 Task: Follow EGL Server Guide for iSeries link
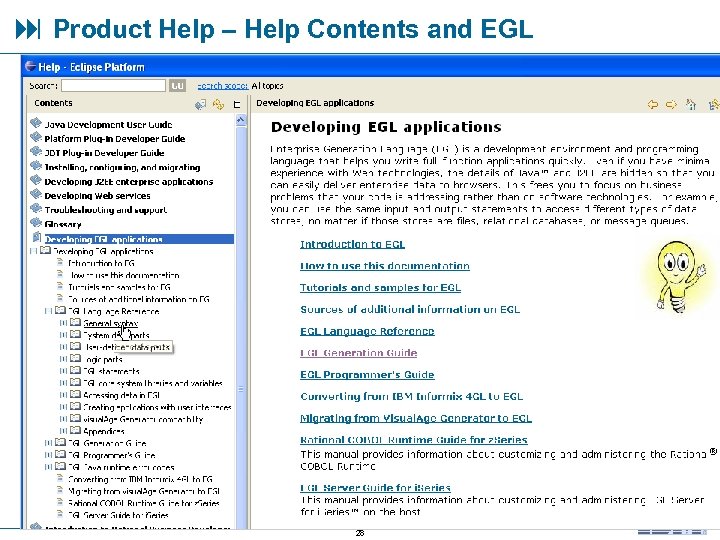(x=375, y=488)
